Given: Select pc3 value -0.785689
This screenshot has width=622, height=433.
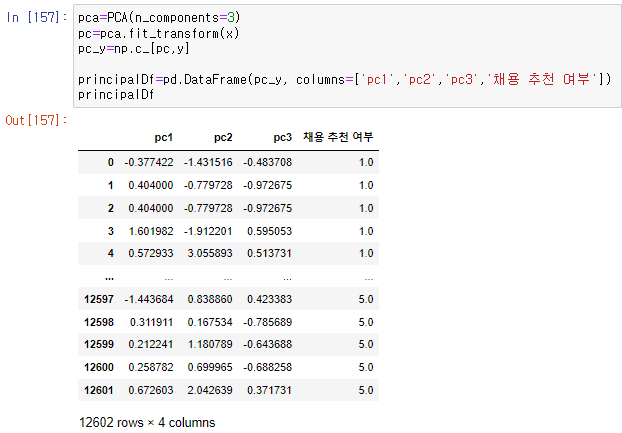Looking at the screenshot, I should tap(267, 322).
